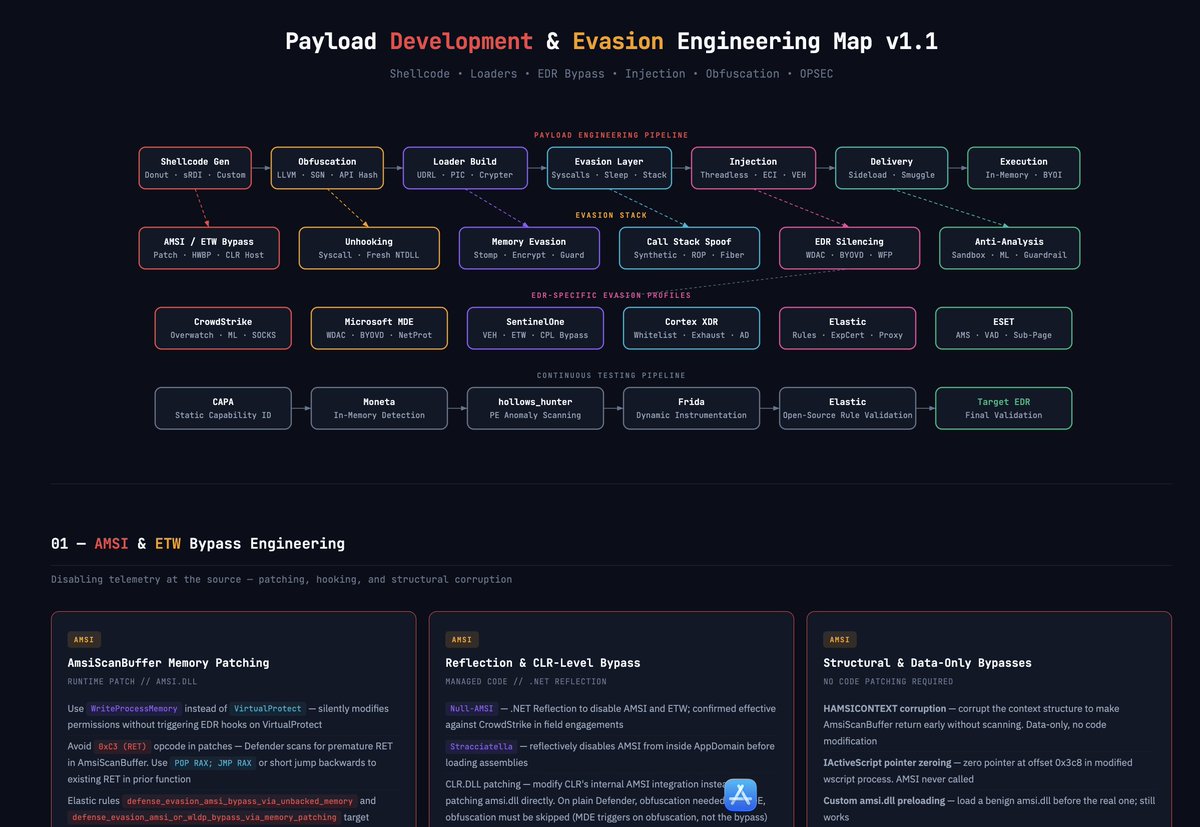This screenshot has width=1200, height=827.
Task: Click the '01 — AMSI & ETW Bypass Engineering' heading
Action: click(198, 544)
